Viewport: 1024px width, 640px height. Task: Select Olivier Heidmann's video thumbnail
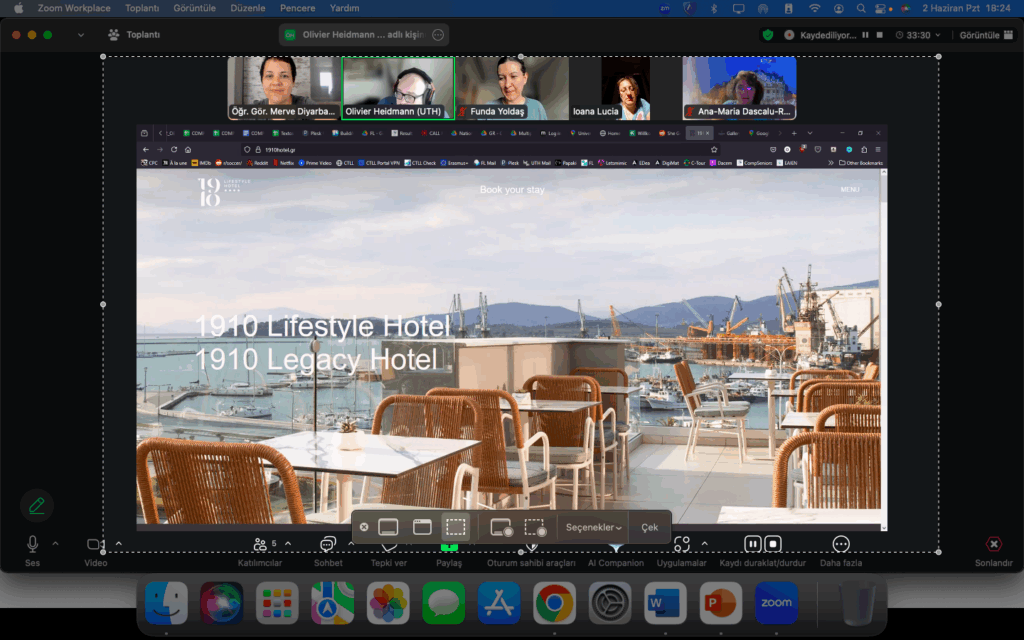tap(398, 88)
